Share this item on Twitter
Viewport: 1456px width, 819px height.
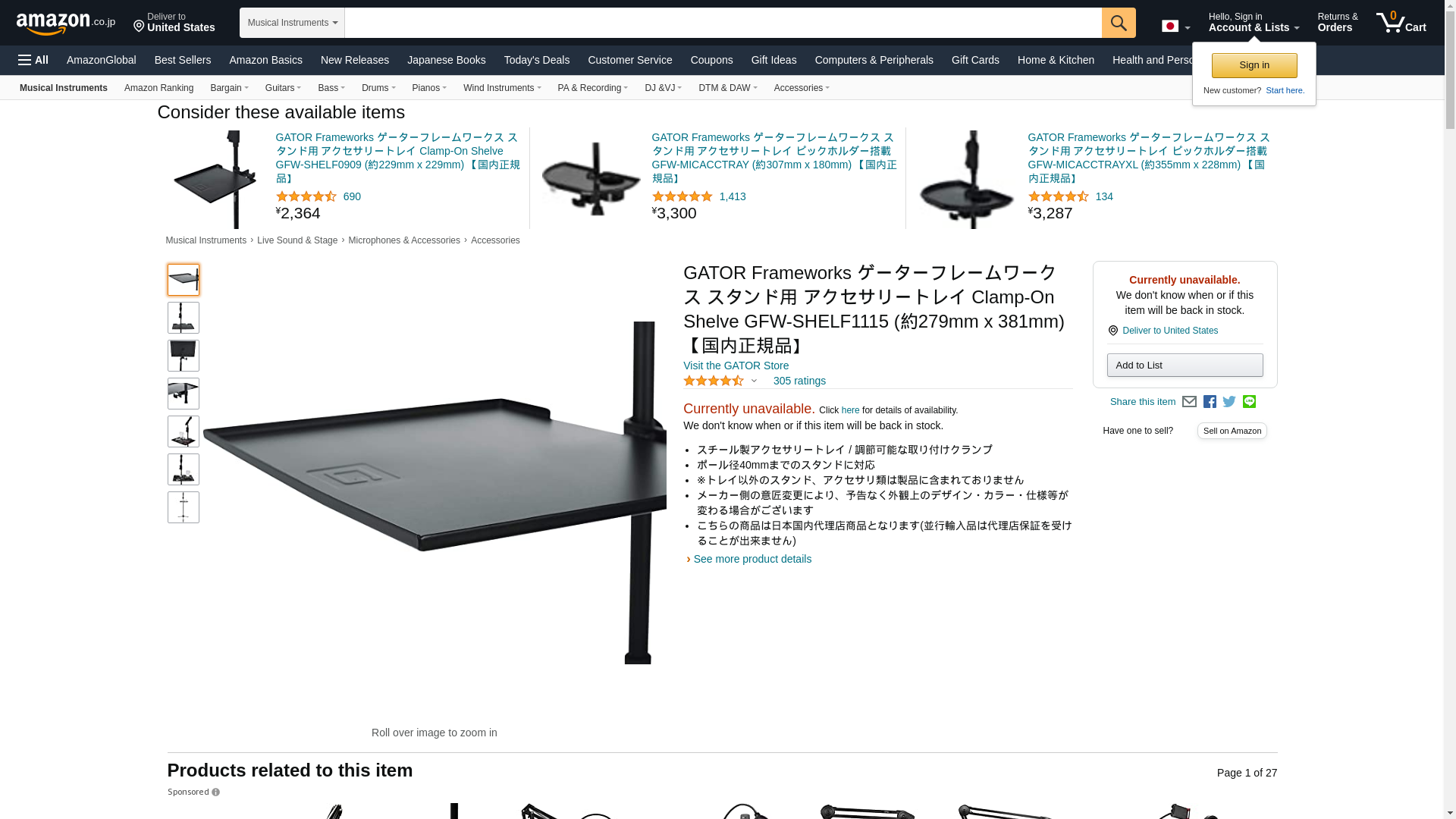tap(1229, 402)
